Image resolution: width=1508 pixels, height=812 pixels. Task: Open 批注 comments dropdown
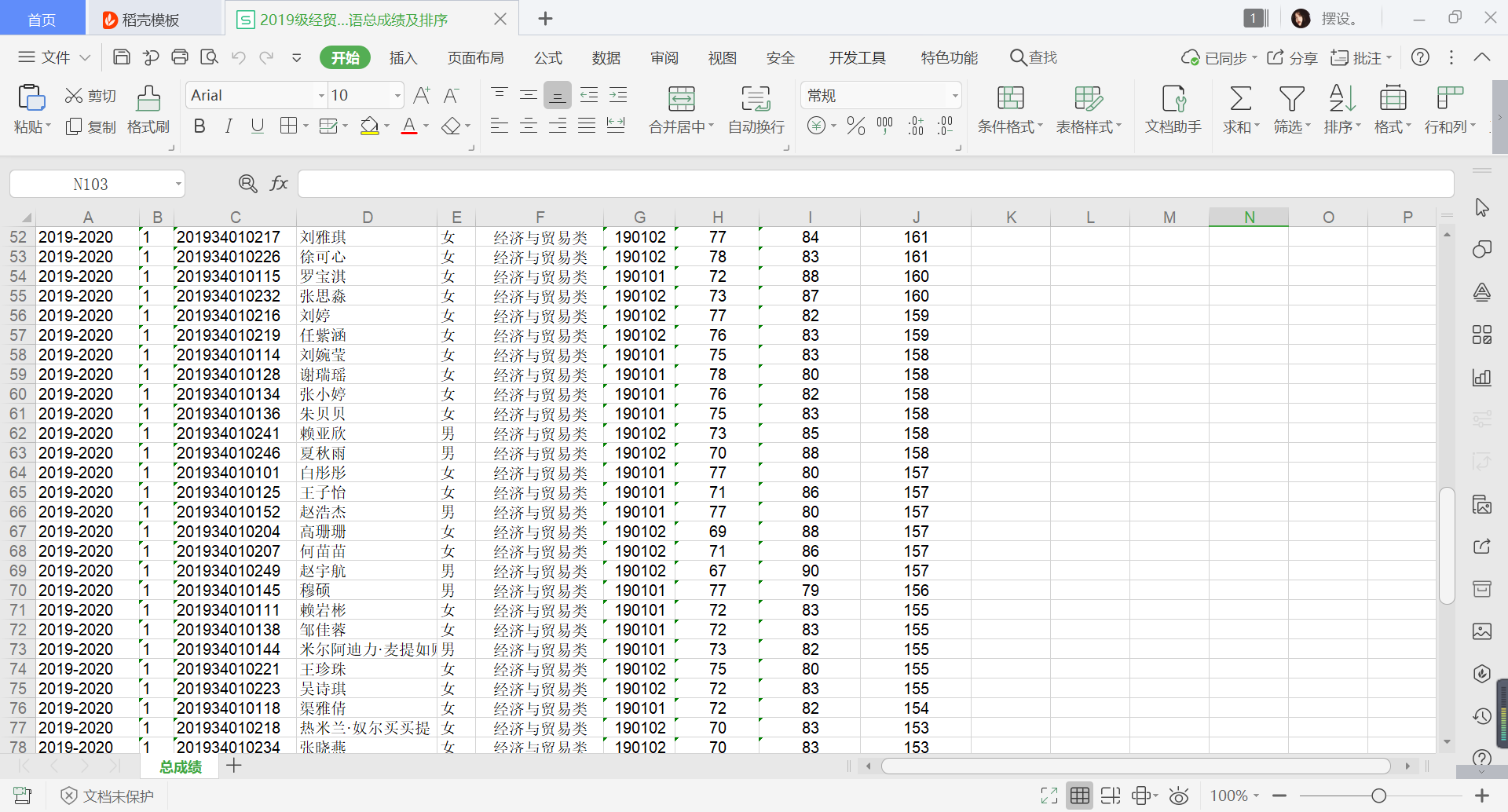1361,57
